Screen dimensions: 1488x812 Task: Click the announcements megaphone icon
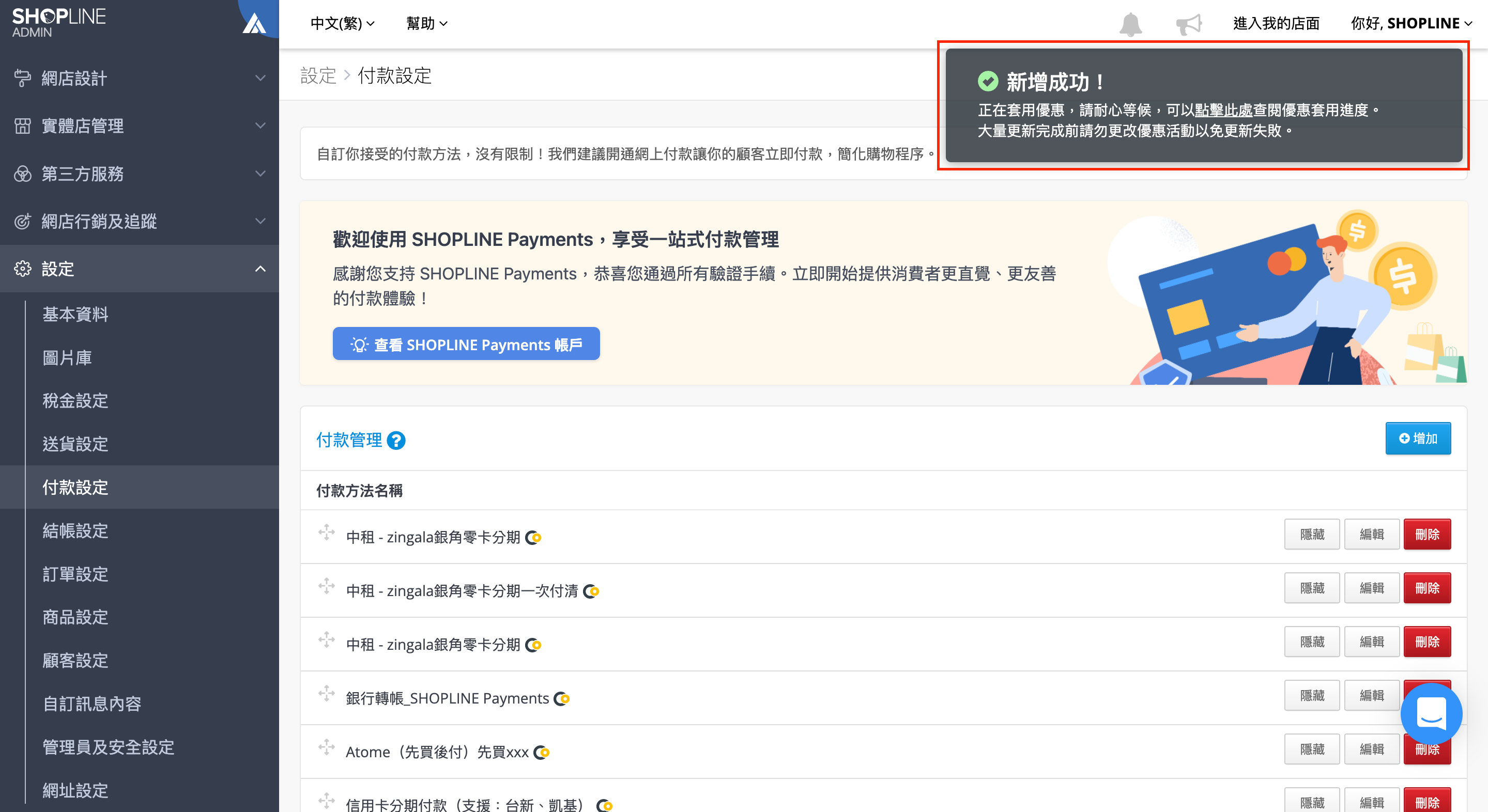[1190, 23]
